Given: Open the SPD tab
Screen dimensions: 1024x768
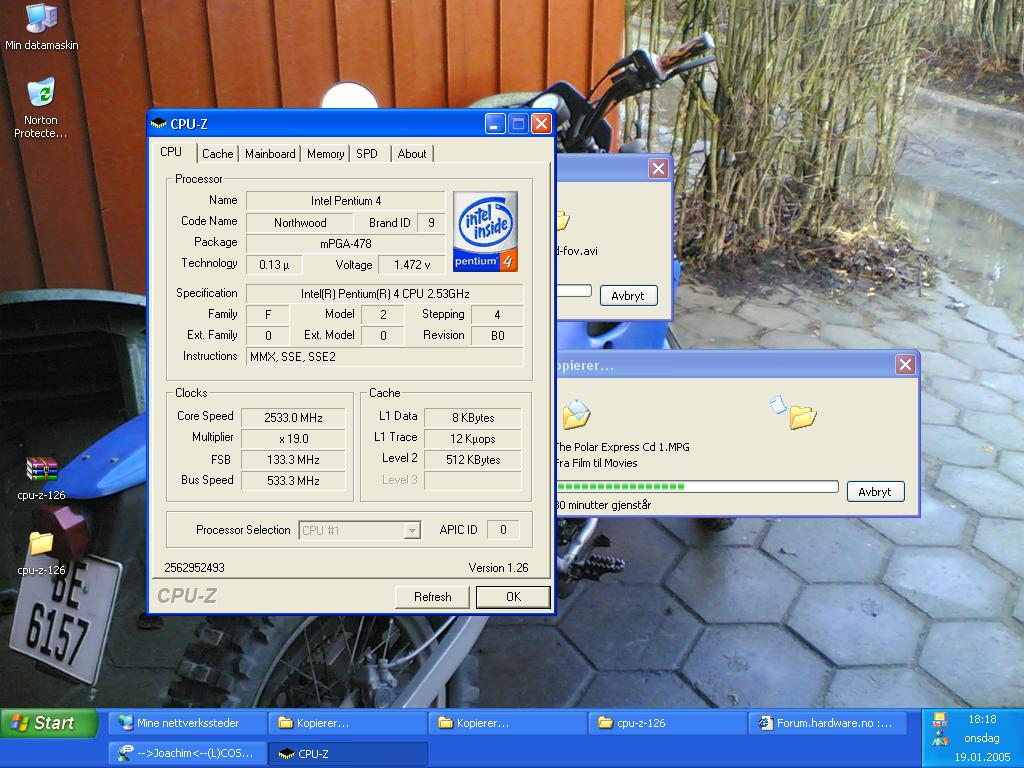Looking at the screenshot, I should (x=367, y=153).
